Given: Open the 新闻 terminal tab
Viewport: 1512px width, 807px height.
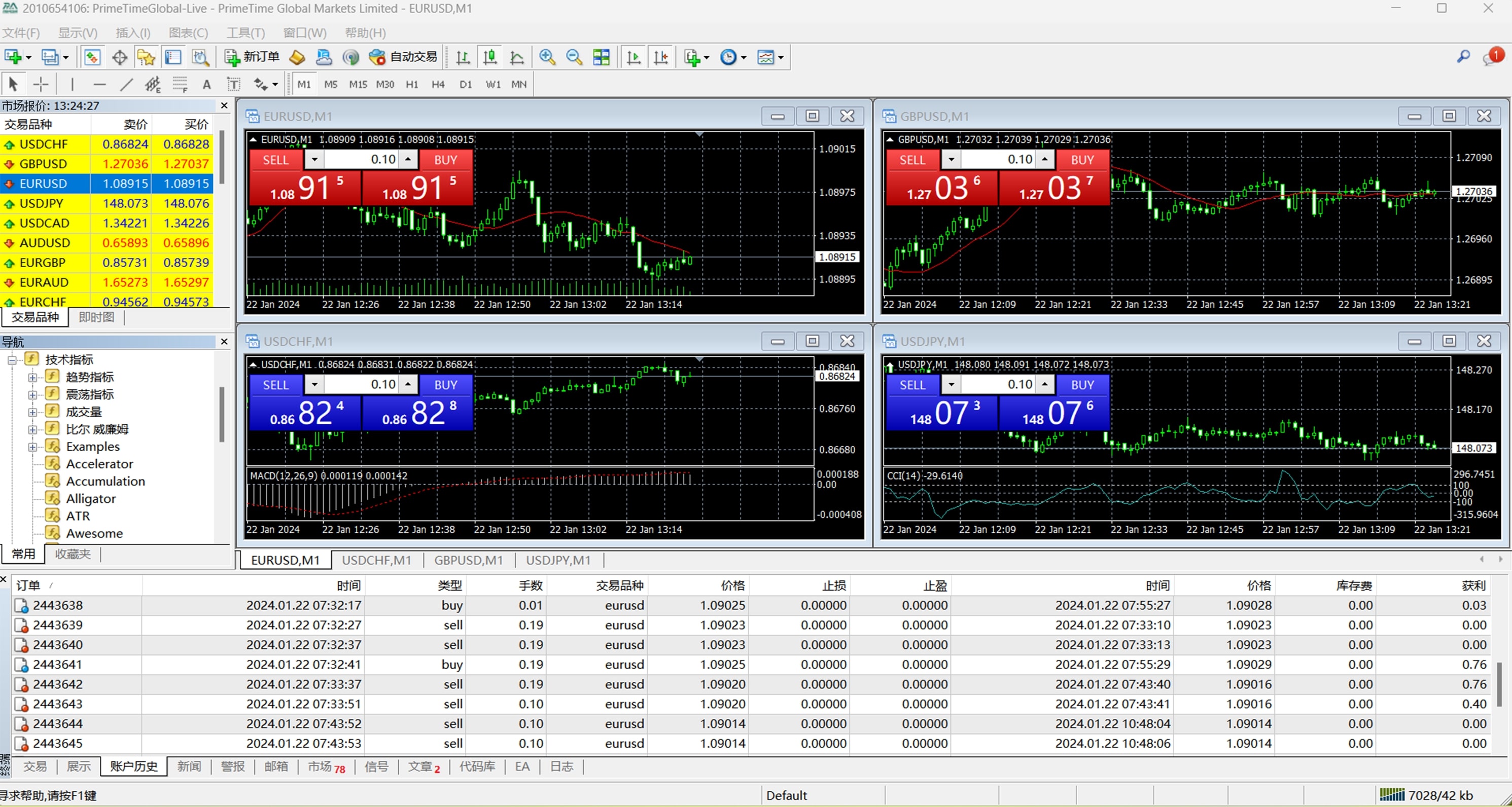Looking at the screenshot, I should pyautogui.click(x=189, y=766).
